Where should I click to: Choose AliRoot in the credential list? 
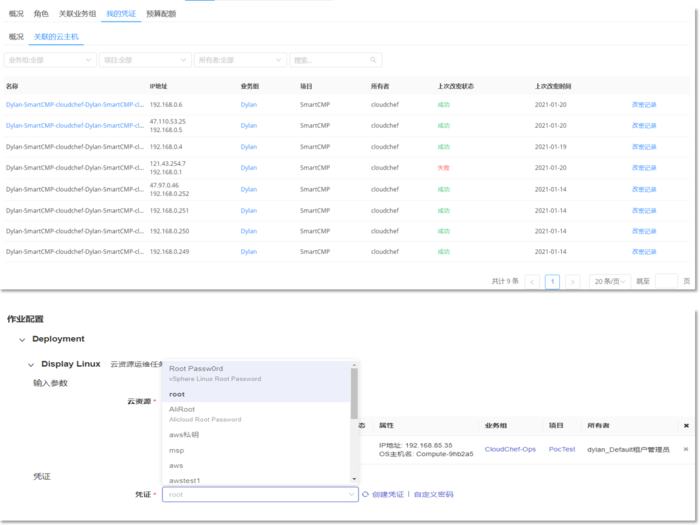tap(257, 414)
